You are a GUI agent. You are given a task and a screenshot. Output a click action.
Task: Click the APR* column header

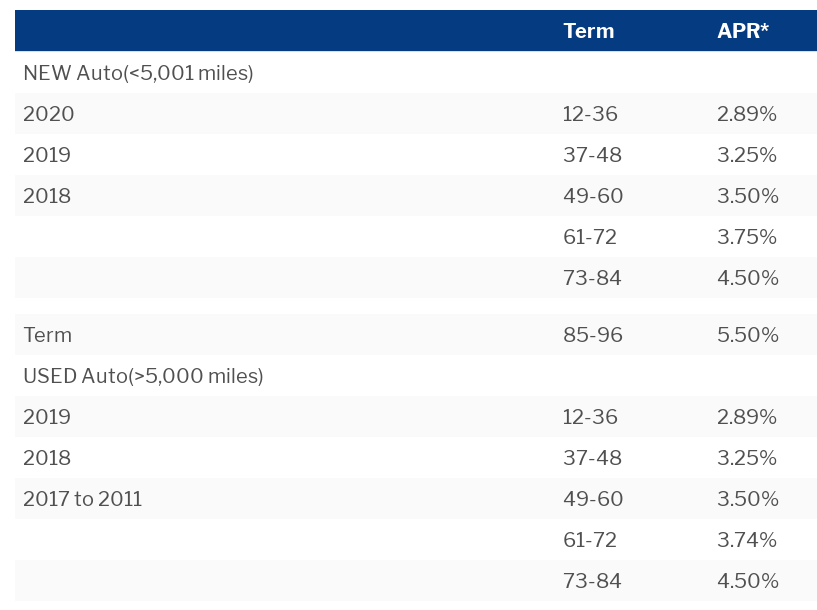click(742, 31)
